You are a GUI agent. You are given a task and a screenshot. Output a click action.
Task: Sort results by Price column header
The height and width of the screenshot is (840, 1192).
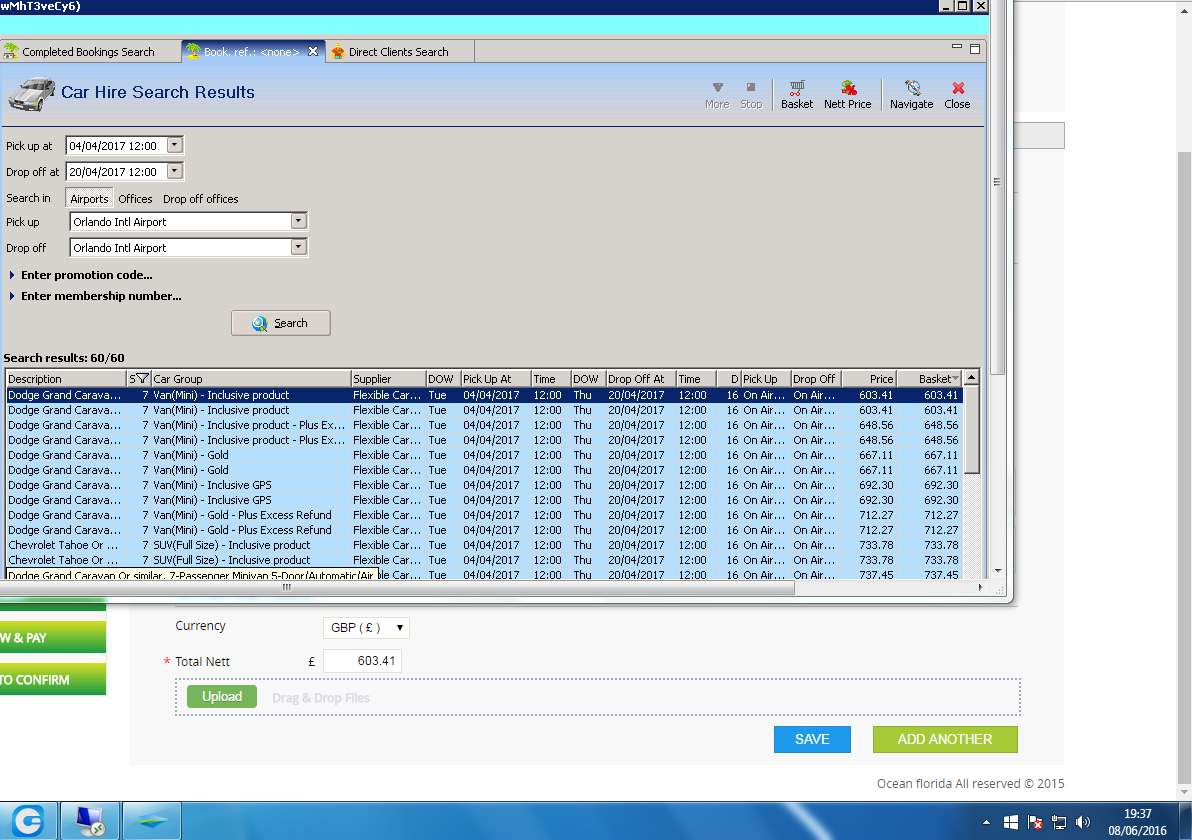point(869,379)
